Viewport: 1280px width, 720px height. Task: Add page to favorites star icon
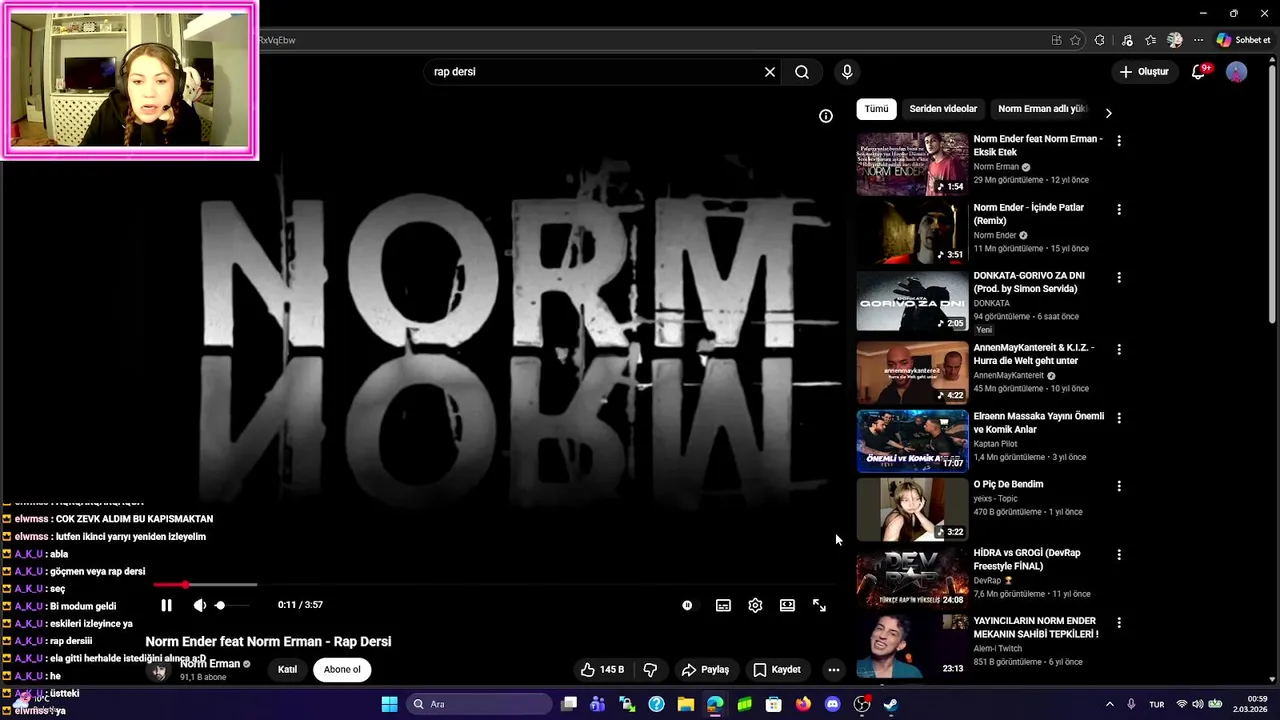[x=1076, y=40]
